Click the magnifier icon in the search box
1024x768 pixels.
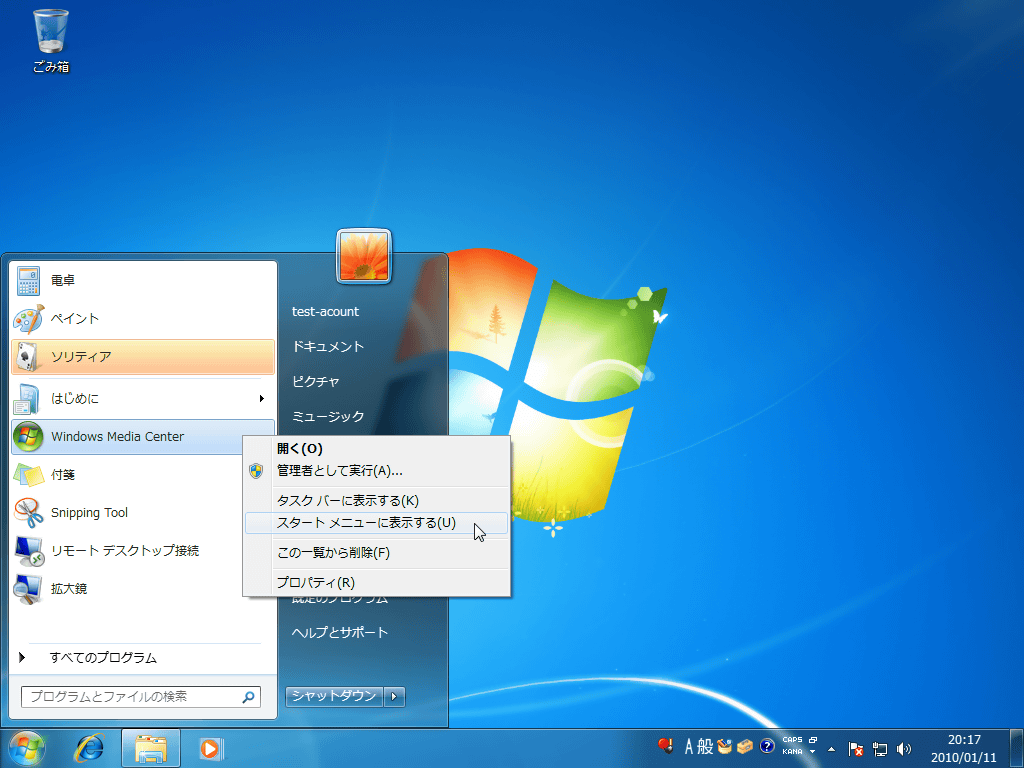click(248, 697)
